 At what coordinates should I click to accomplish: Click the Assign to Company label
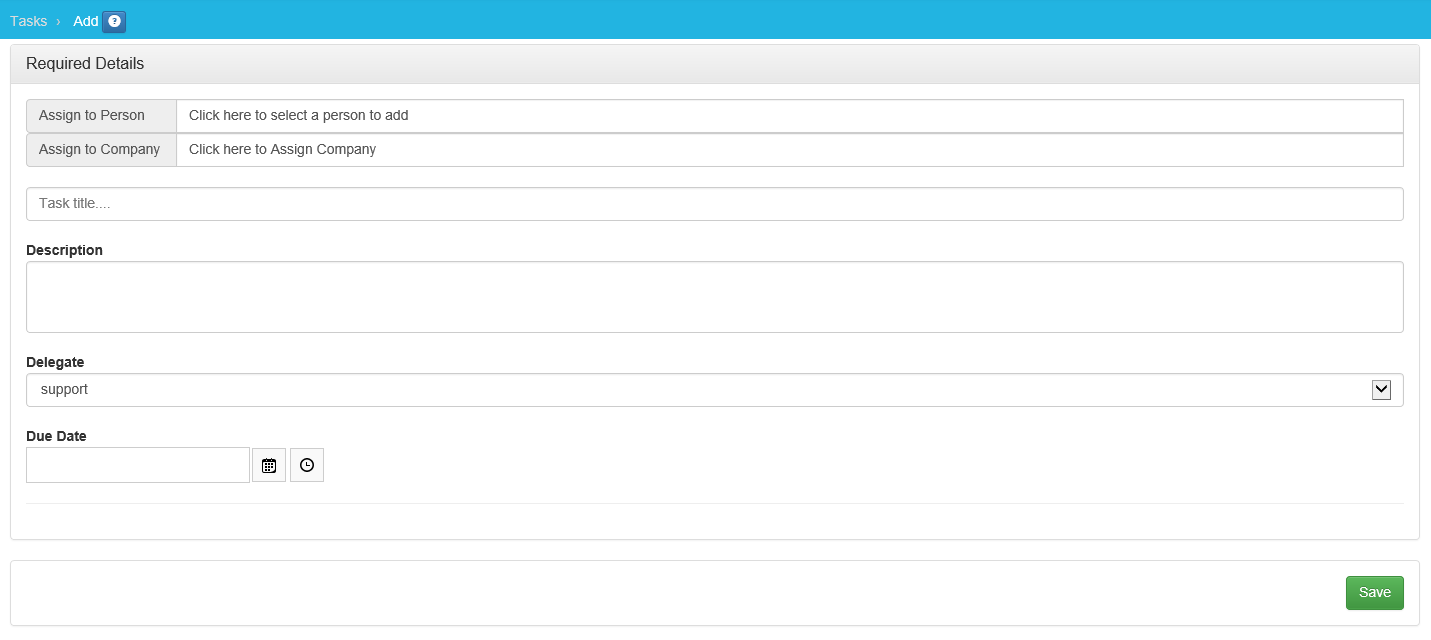click(x=101, y=150)
